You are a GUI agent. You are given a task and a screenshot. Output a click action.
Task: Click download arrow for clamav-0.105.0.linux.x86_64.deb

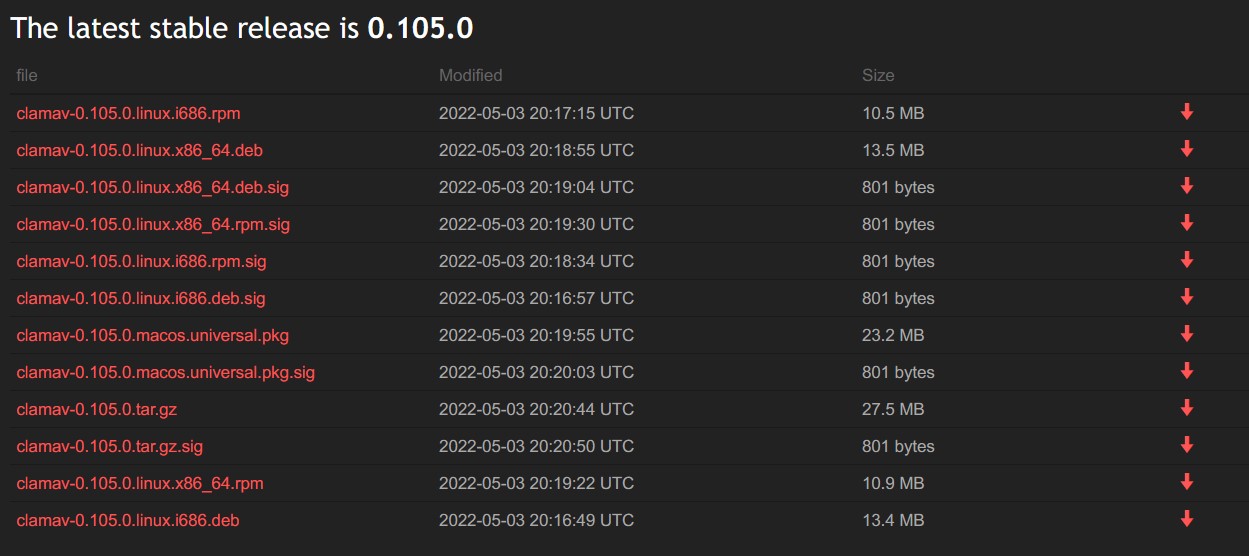(1187, 149)
